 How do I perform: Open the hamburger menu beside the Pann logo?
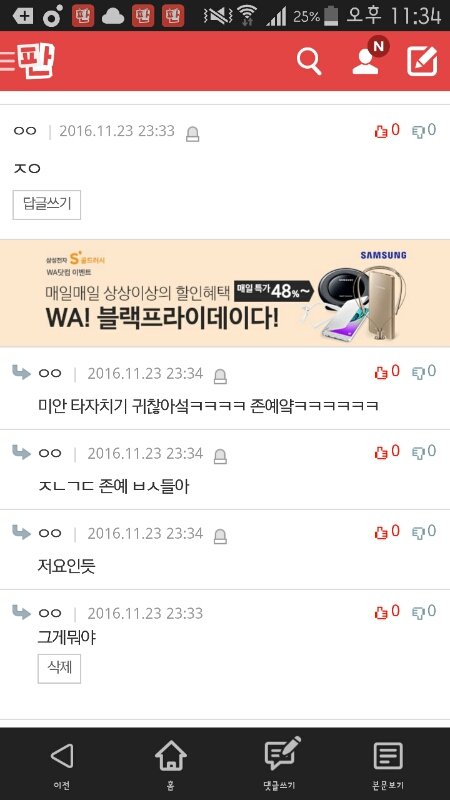[x=8, y=60]
